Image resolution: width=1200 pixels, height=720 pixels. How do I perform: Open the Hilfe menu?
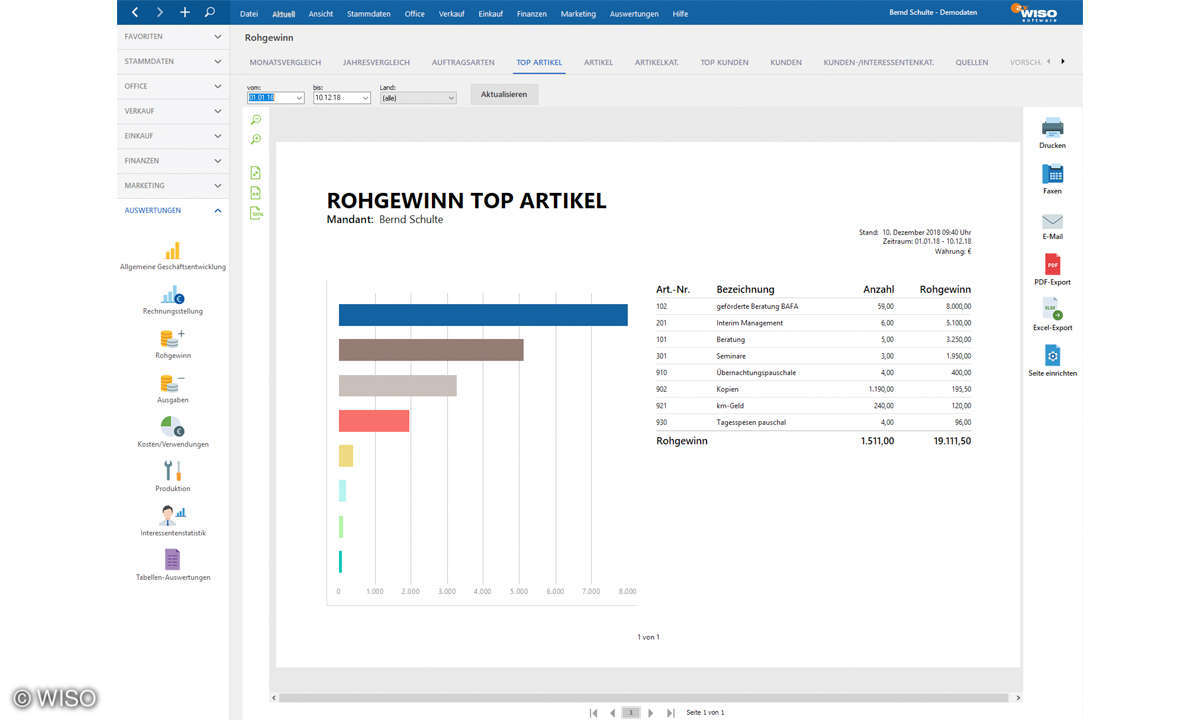(680, 14)
